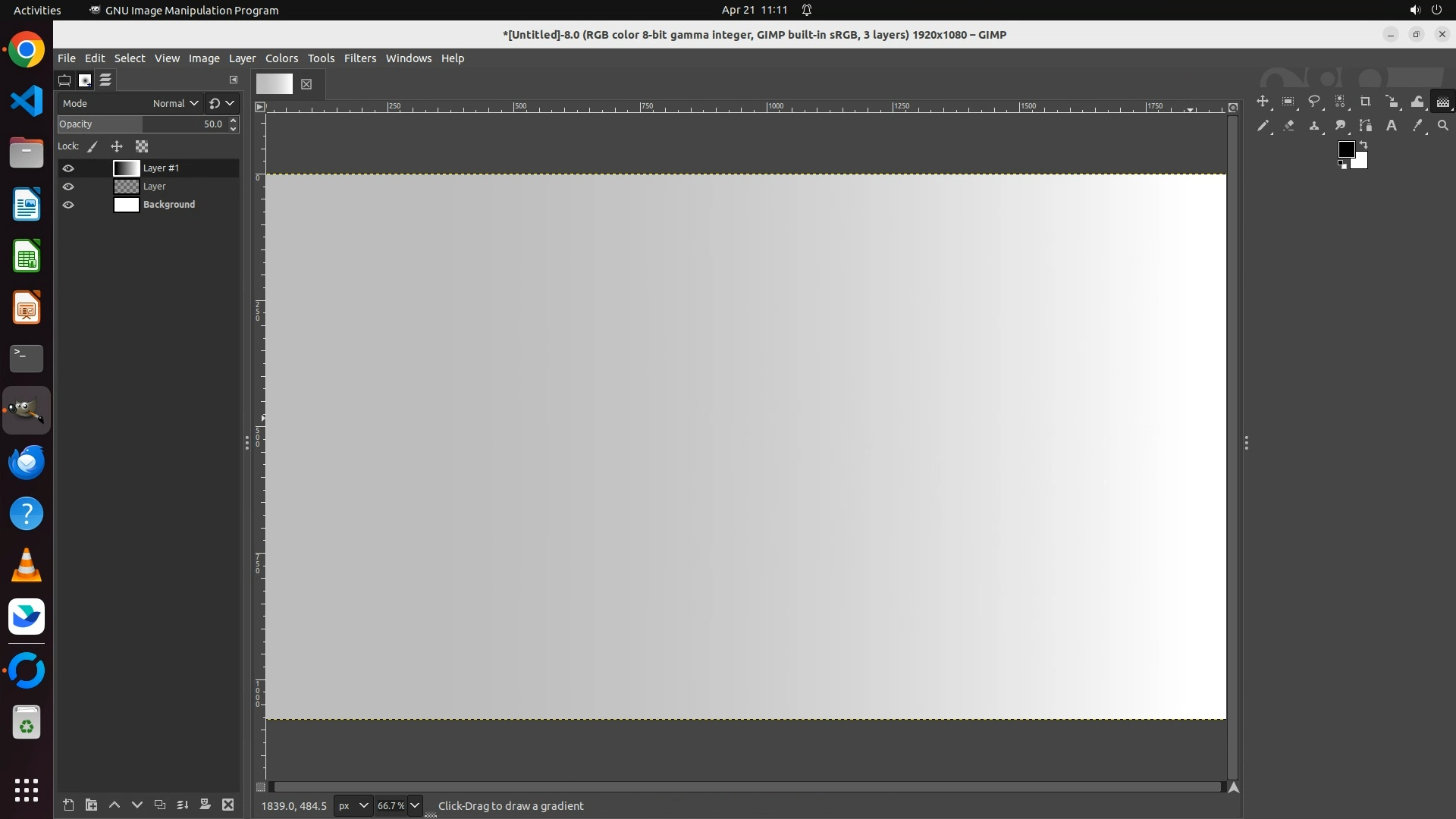Create a new layer group

(91, 805)
